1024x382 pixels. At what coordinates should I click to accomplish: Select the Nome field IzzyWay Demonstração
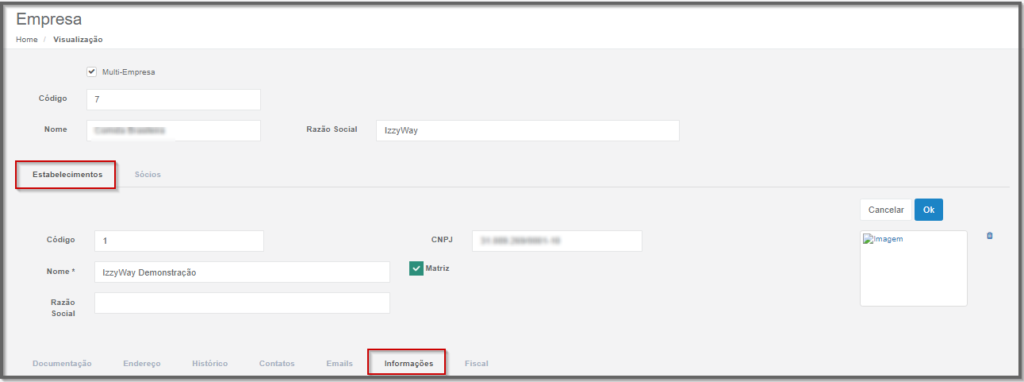[x=242, y=272]
